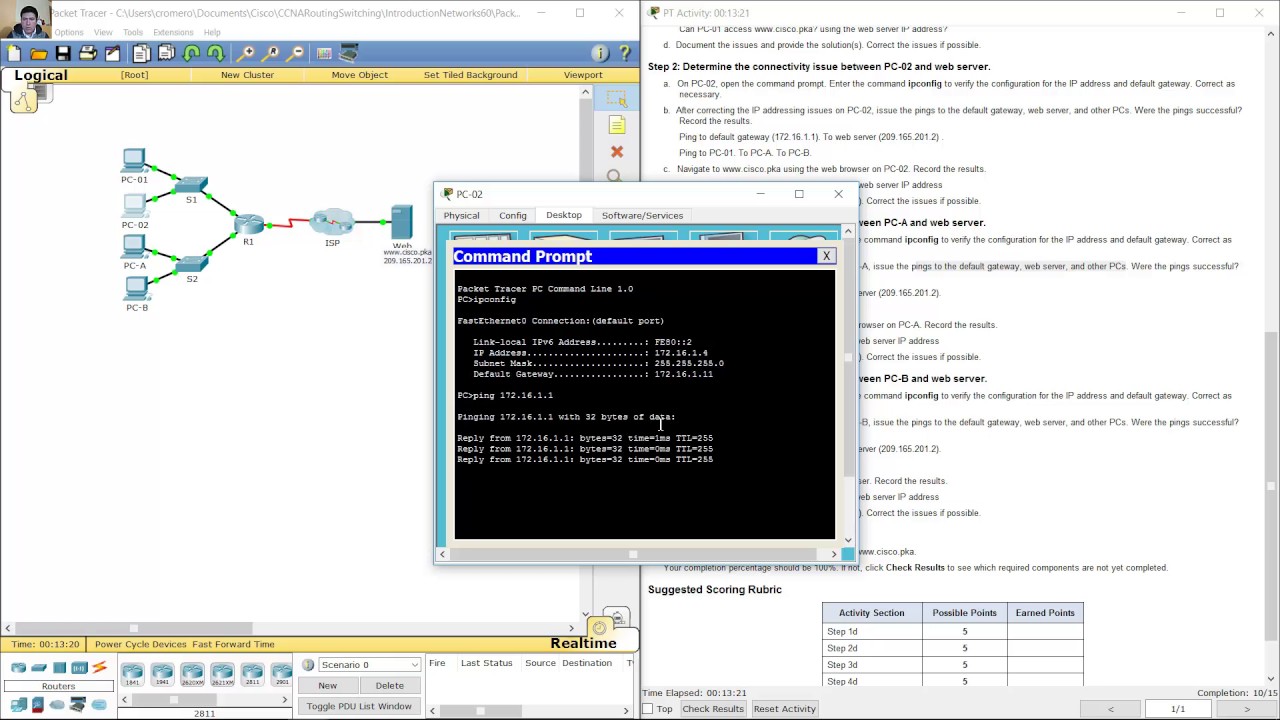Click the Desktop tab in PC-02

coord(564,216)
